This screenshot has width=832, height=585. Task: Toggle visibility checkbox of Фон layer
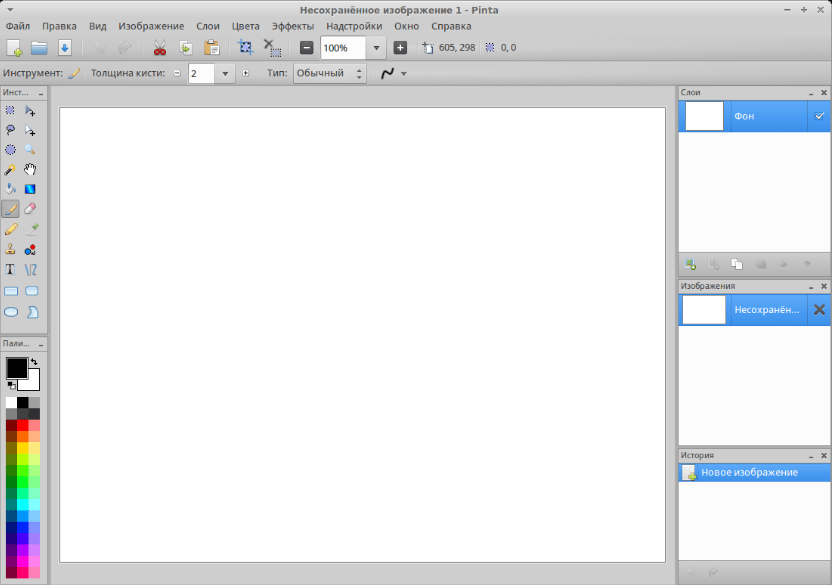click(x=819, y=117)
